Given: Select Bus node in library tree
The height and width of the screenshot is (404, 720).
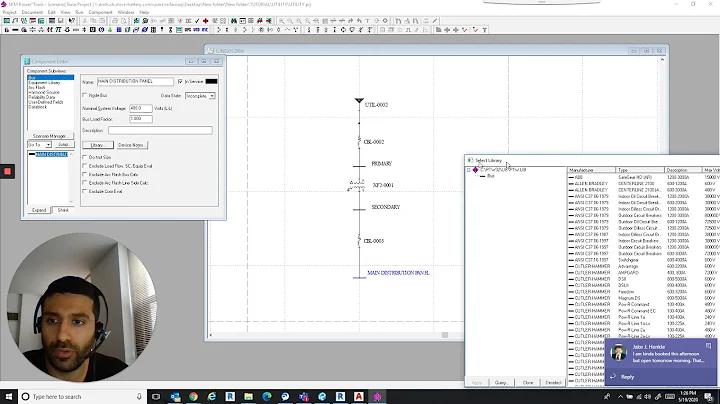Looking at the screenshot, I should 491,176.
